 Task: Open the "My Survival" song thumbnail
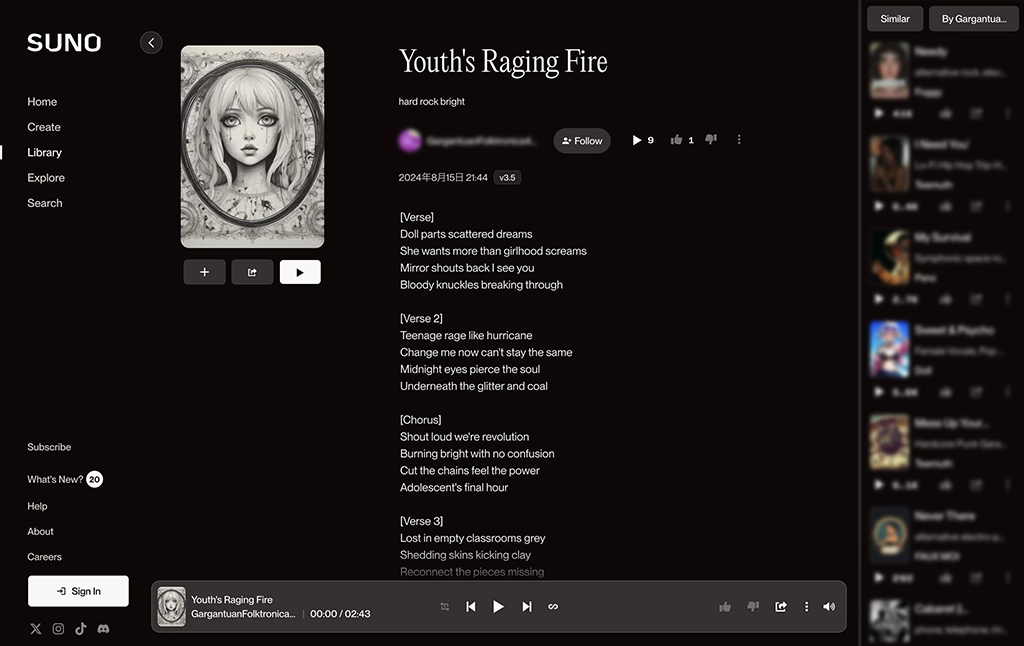889,257
